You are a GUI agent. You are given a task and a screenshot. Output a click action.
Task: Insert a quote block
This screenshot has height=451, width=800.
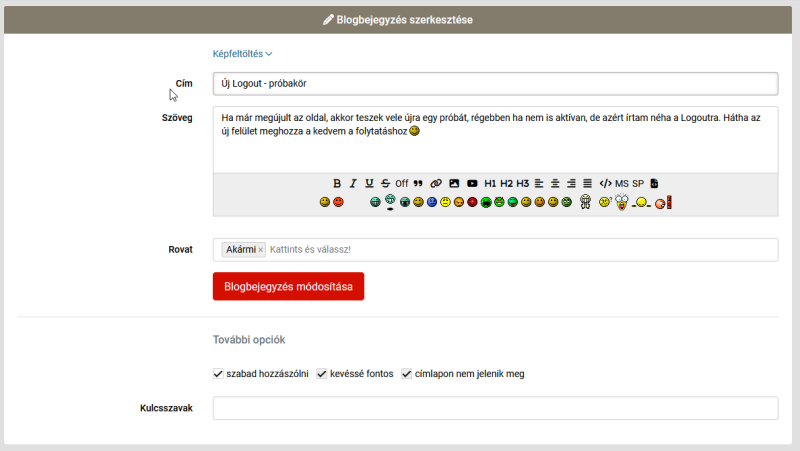(x=418, y=183)
